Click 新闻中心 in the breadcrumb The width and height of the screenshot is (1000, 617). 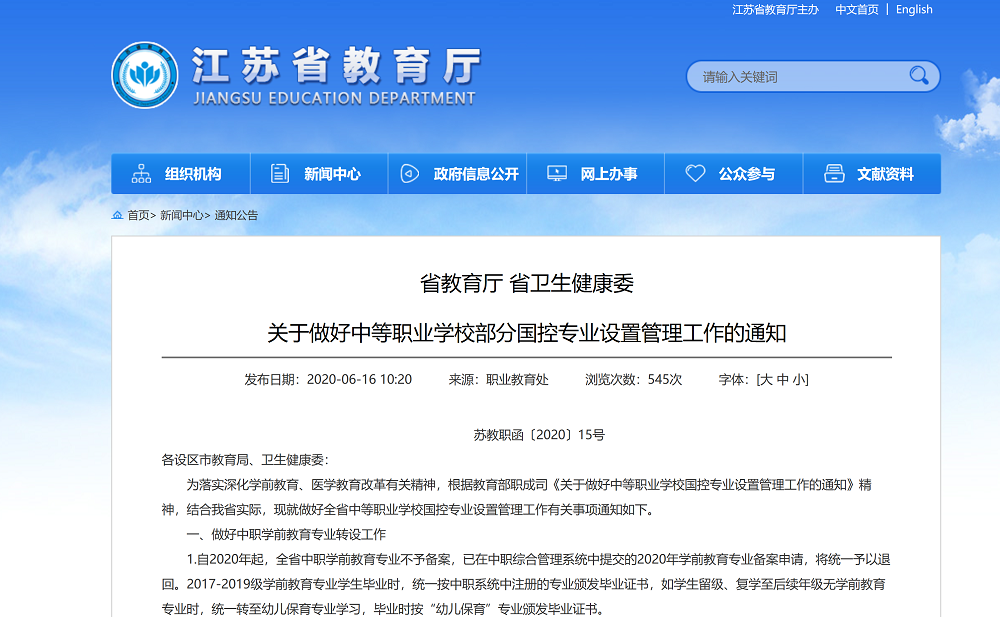point(182,215)
